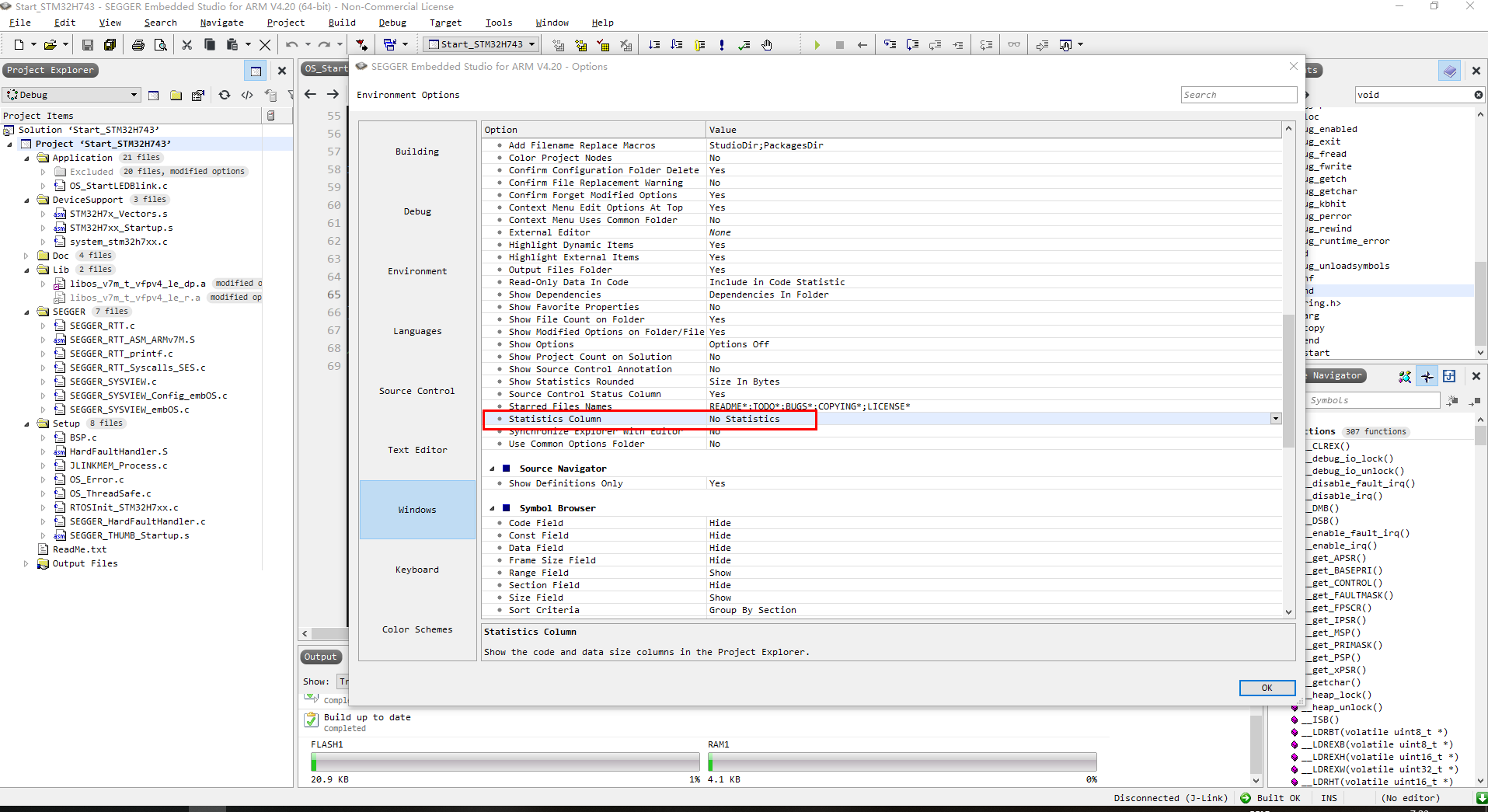Click the Stop debugging square icon
This screenshot has height=812, width=1488.
pyautogui.click(x=839, y=45)
